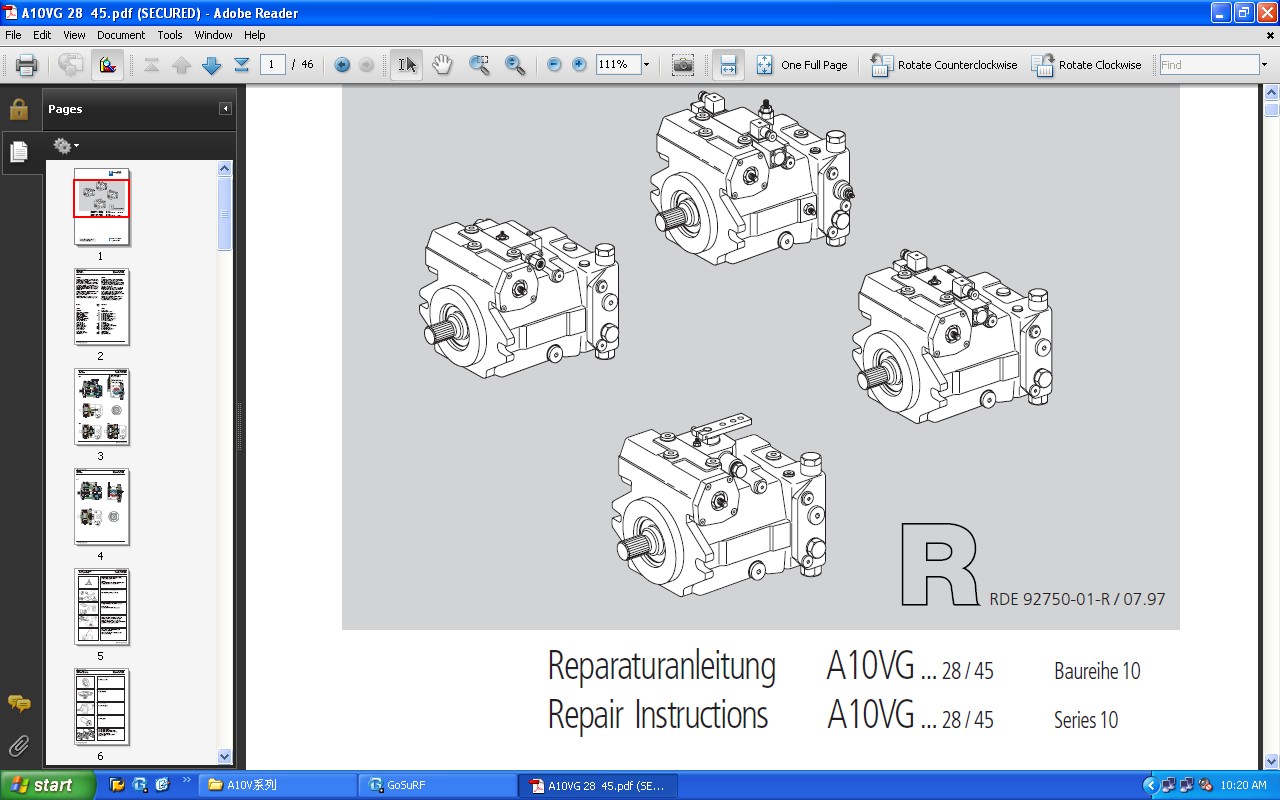
Task: Click the 'RDE 92750-01-R / 07.97' text
Action: (1077, 600)
